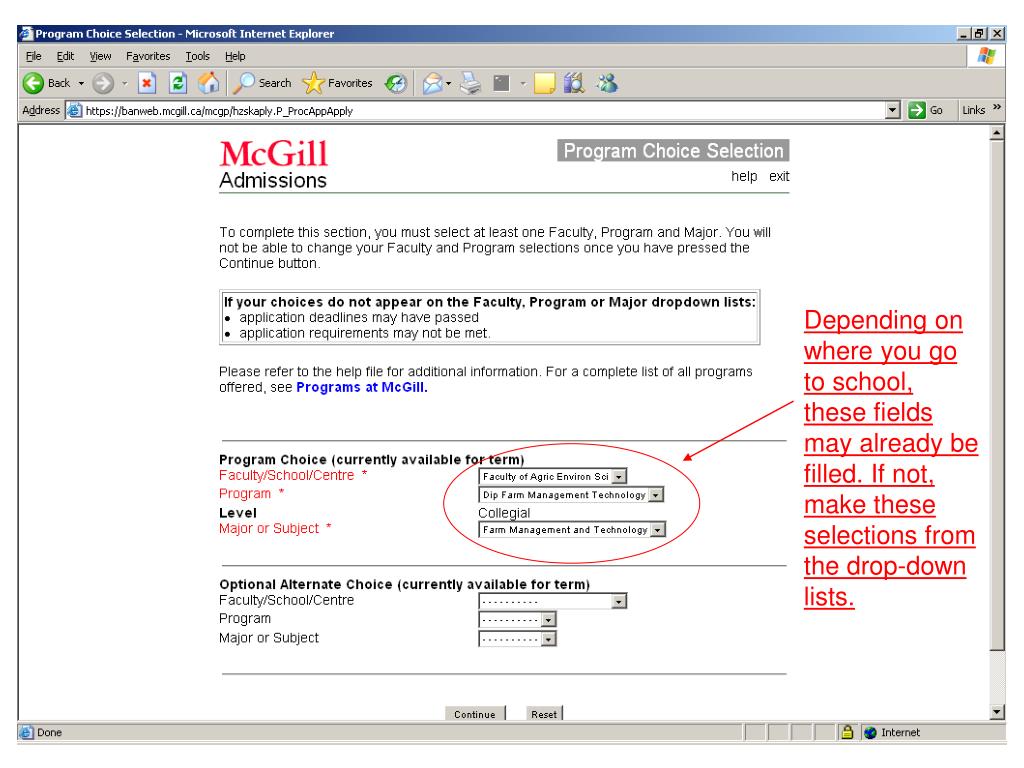Open the Favorites menu
The width and height of the screenshot is (1024, 768).
[148, 56]
